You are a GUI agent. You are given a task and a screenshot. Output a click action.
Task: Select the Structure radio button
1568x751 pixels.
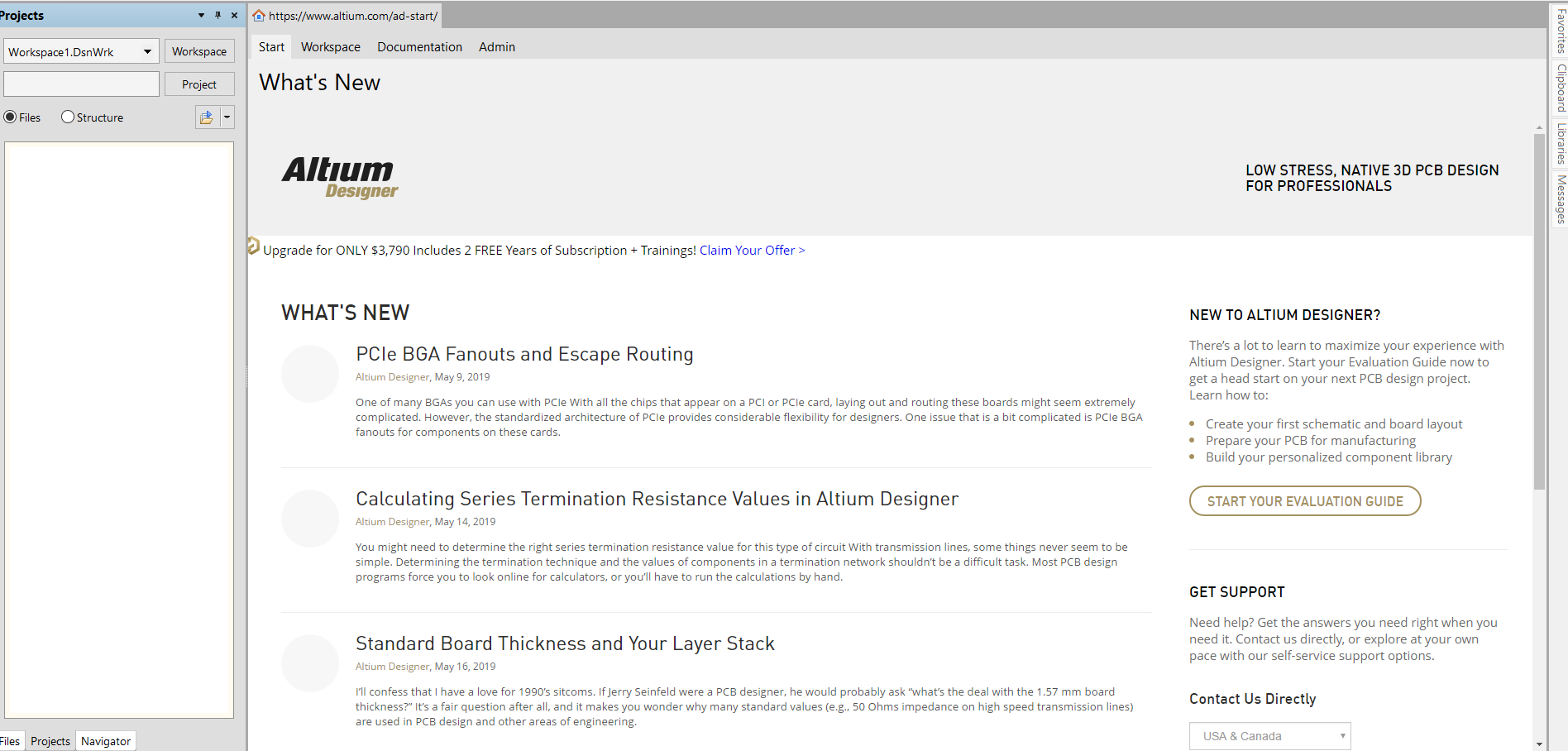(x=68, y=117)
